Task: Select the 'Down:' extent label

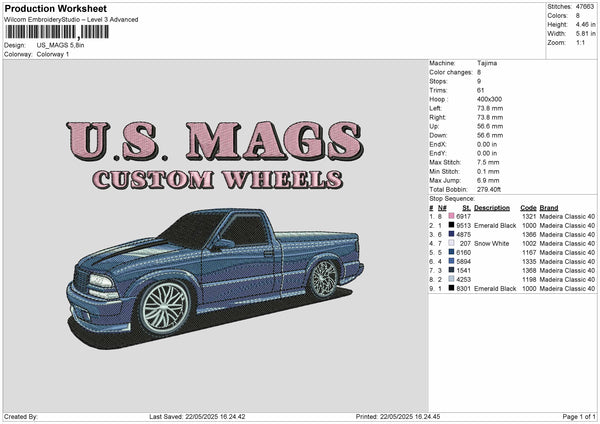Action: coord(438,135)
